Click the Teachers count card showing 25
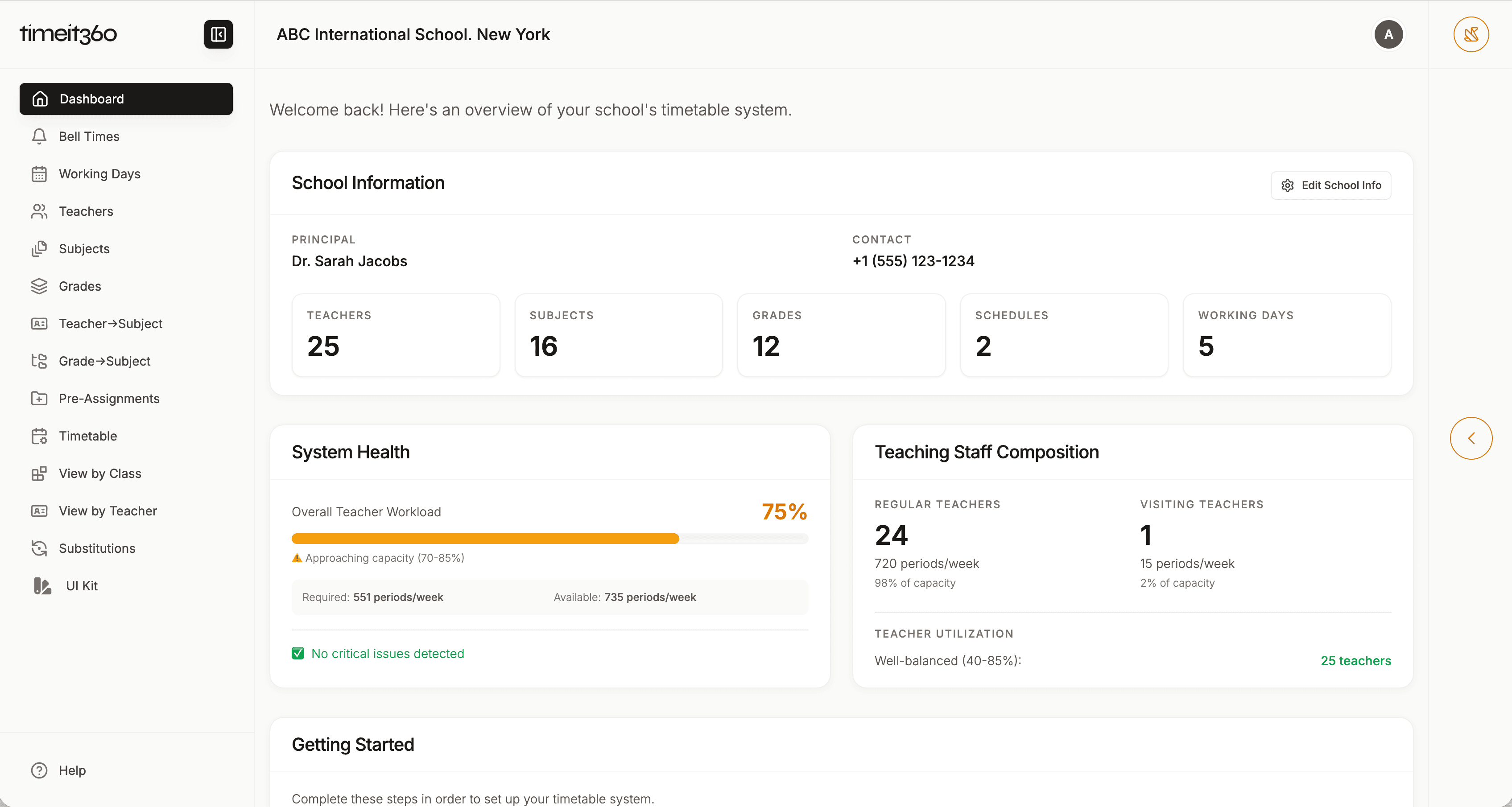Screen dimensions: 1512x807 click(x=396, y=335)
